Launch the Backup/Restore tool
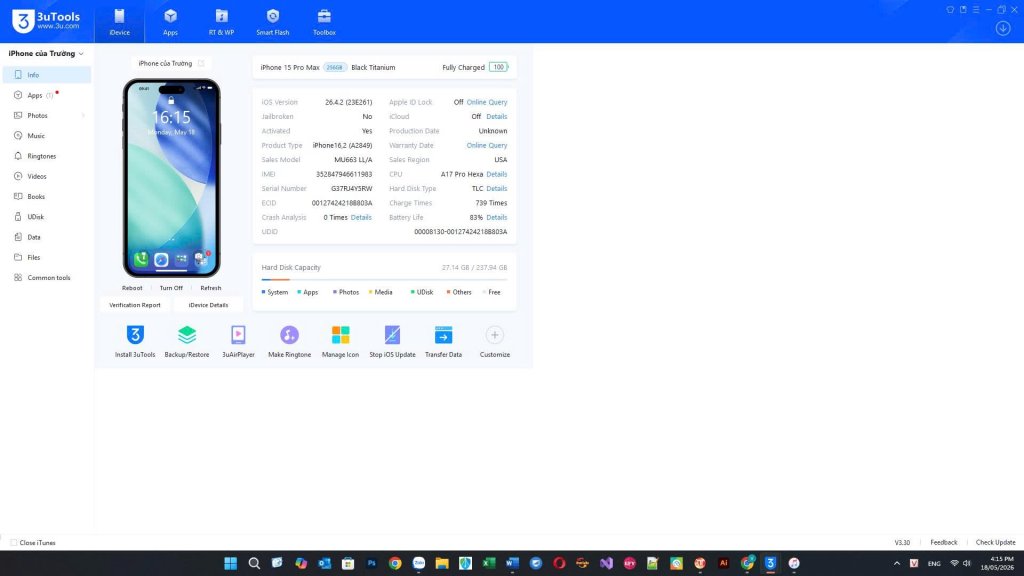This screenshot has width=1024, height=576. click(187, 341)
